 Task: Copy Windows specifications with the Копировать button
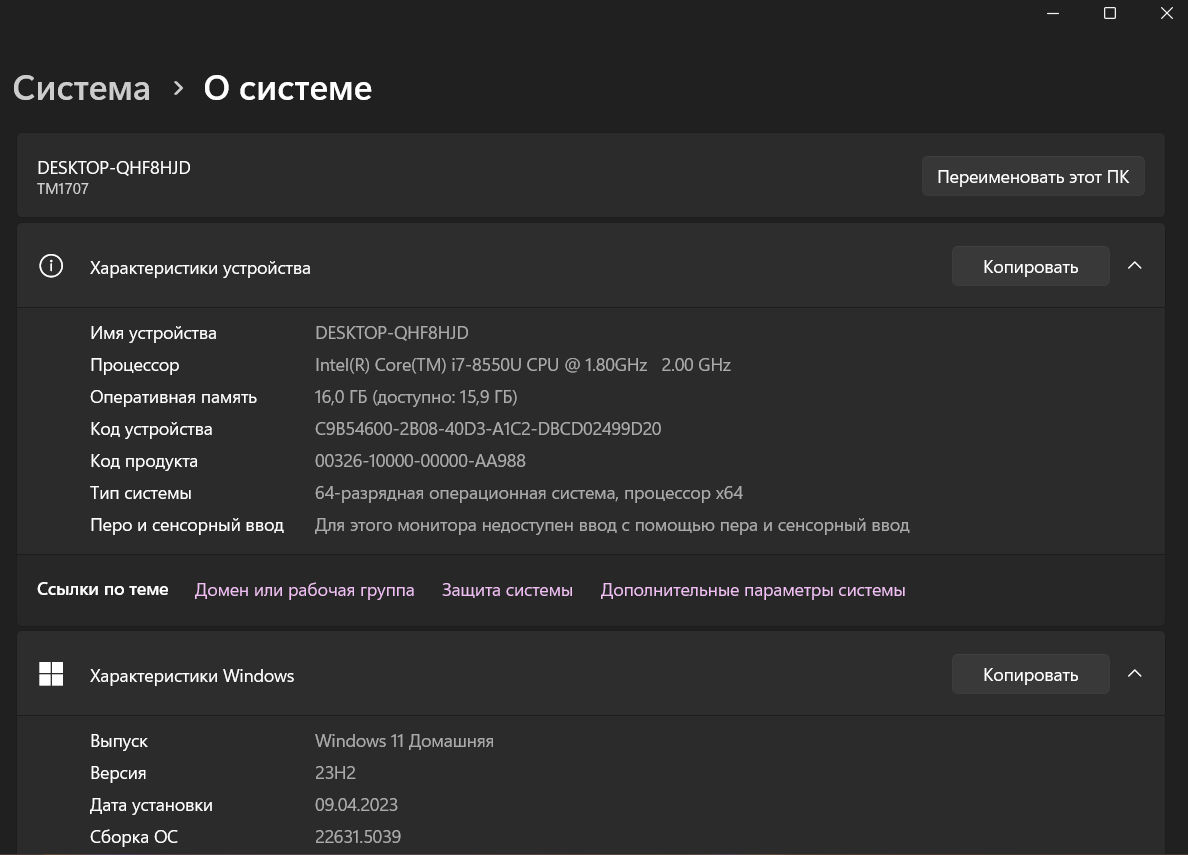tap(1030, 674)
